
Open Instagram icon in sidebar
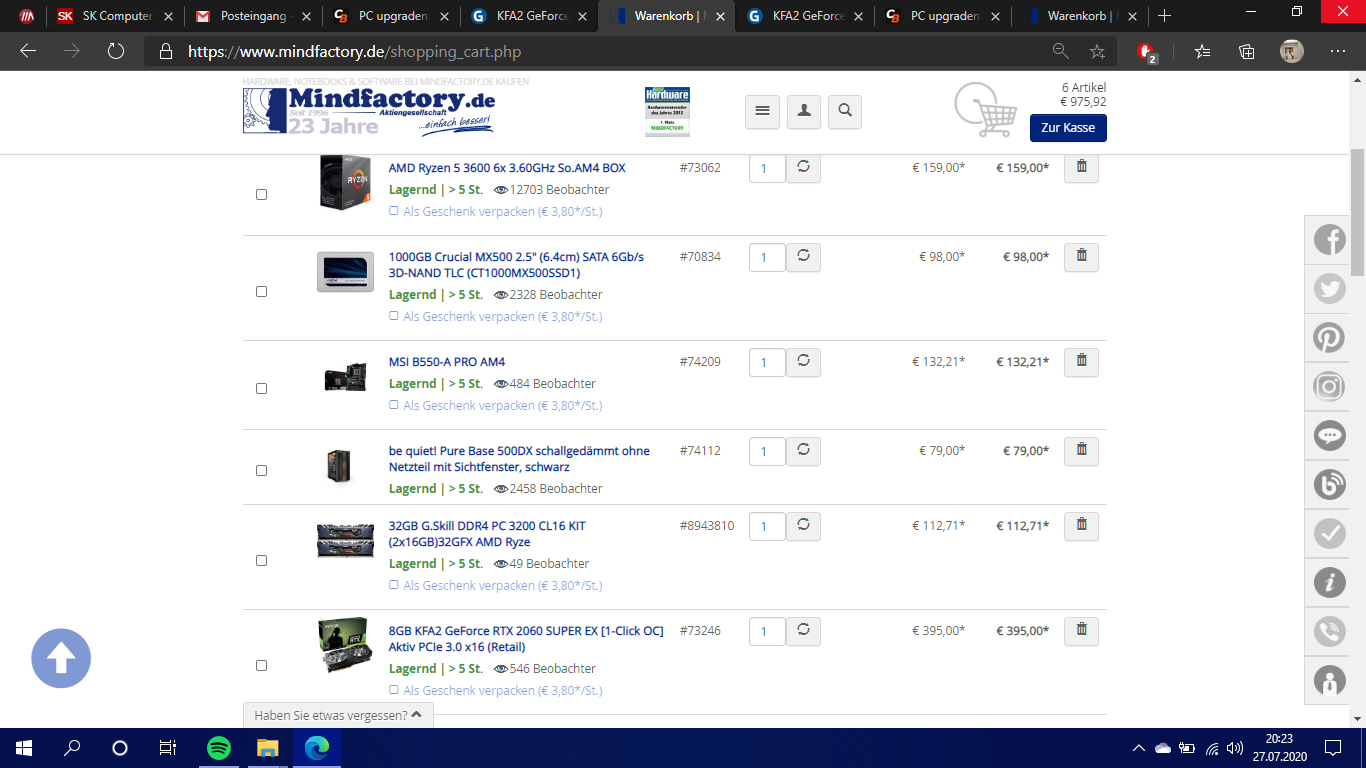(1329, 387)
